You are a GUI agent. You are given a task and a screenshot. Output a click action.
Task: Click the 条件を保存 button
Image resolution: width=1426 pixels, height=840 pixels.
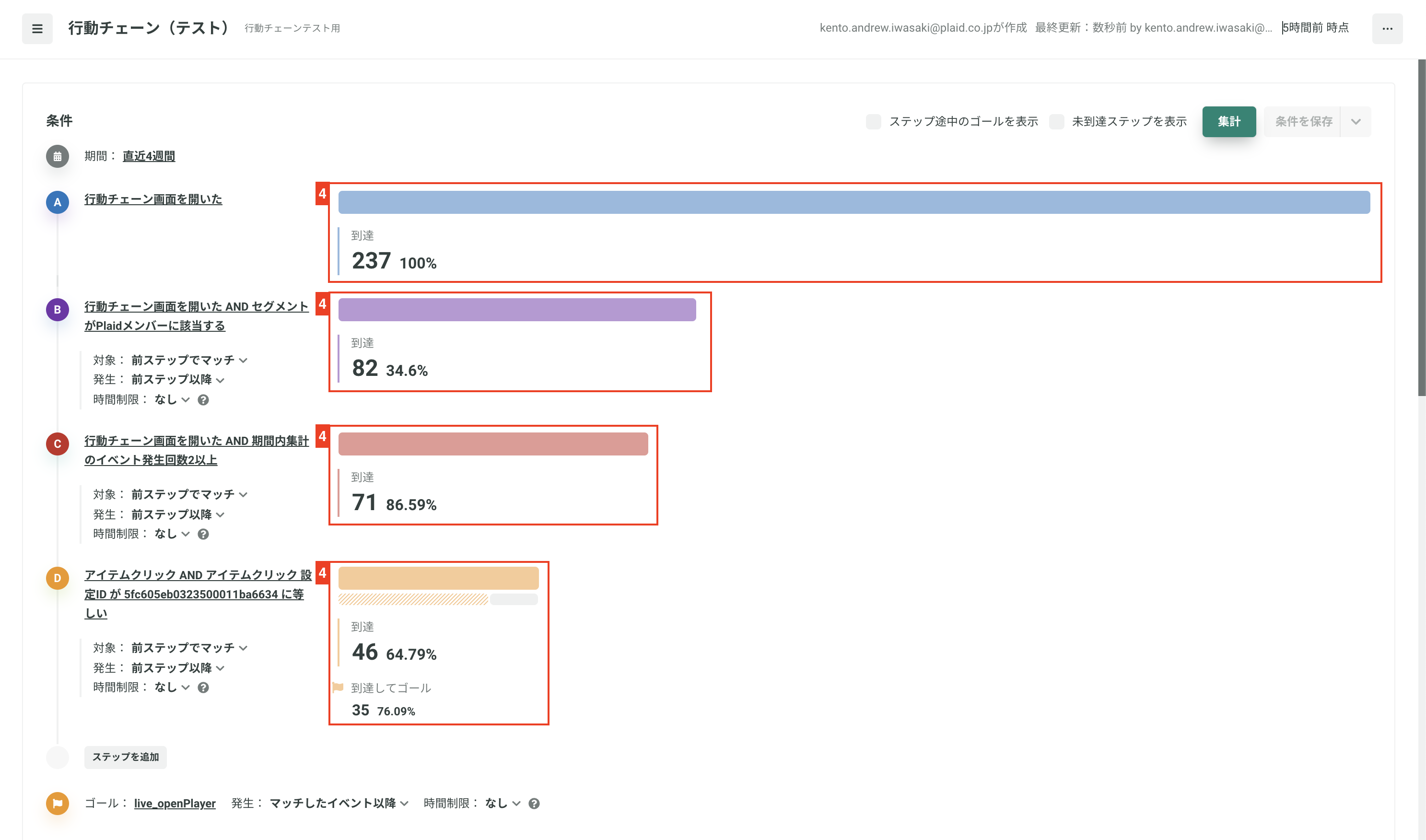(x=1302, y=121)
